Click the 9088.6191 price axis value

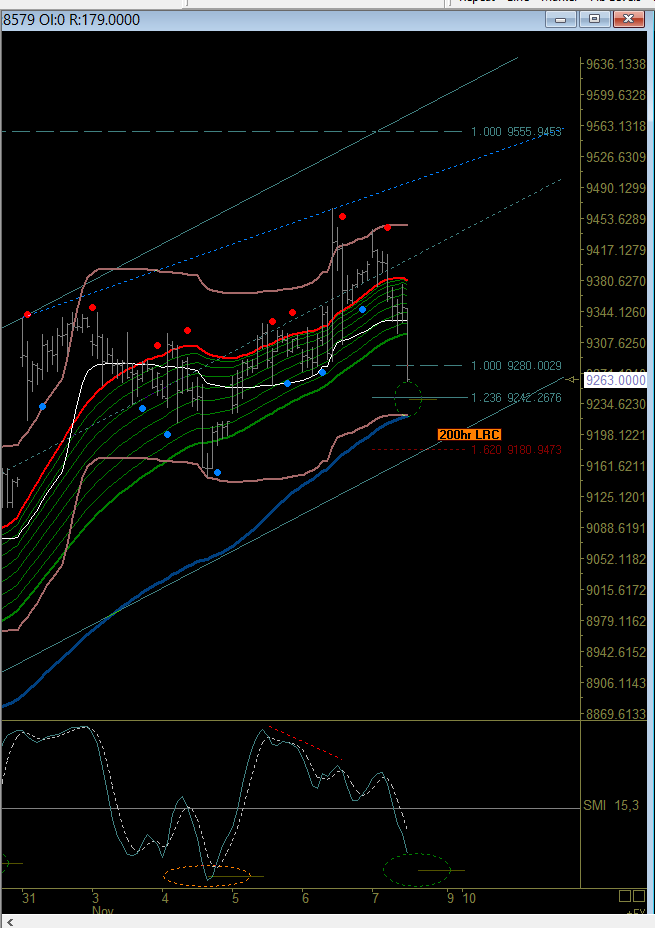point(615,528)
